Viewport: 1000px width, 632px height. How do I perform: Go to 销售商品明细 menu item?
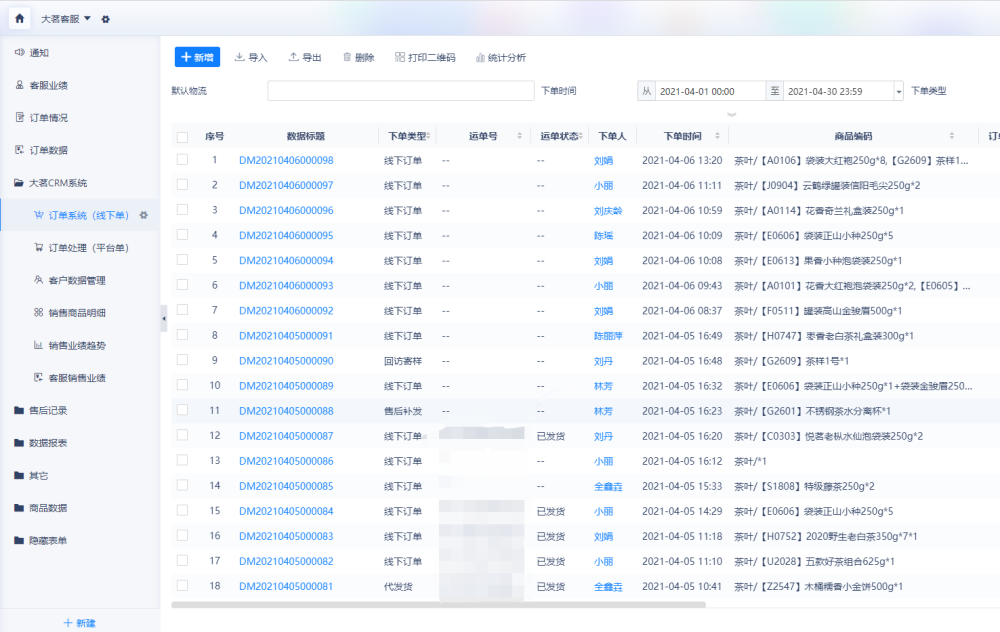click(77, 313)
